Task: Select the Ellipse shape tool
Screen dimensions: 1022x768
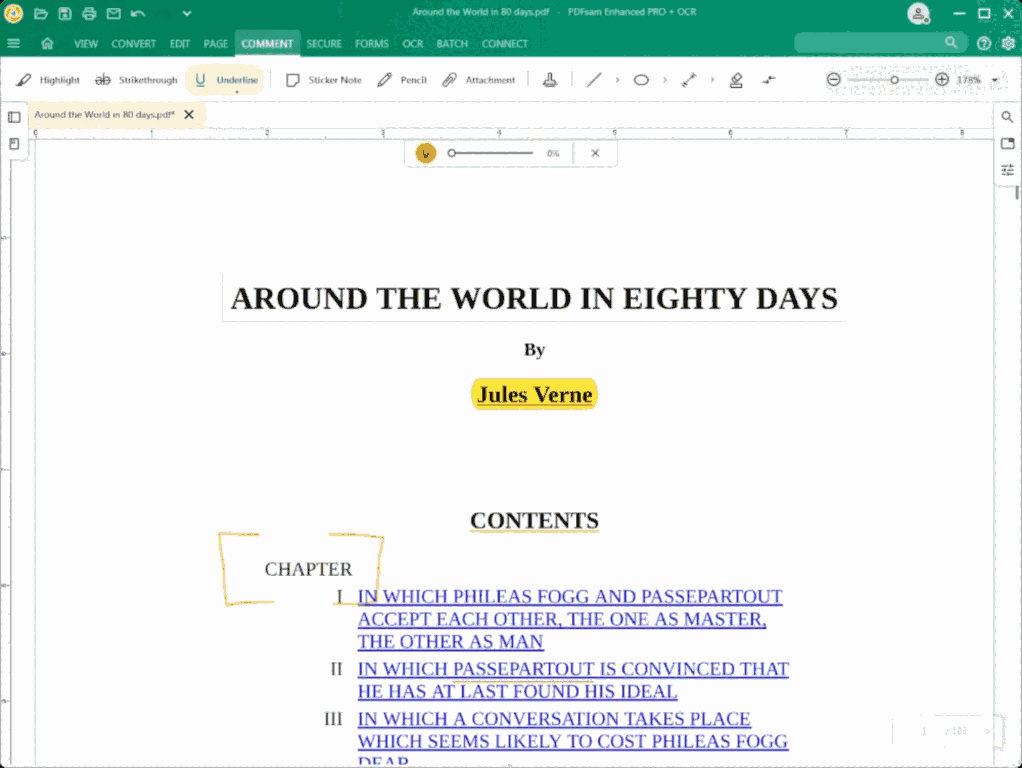Action: 641,80
